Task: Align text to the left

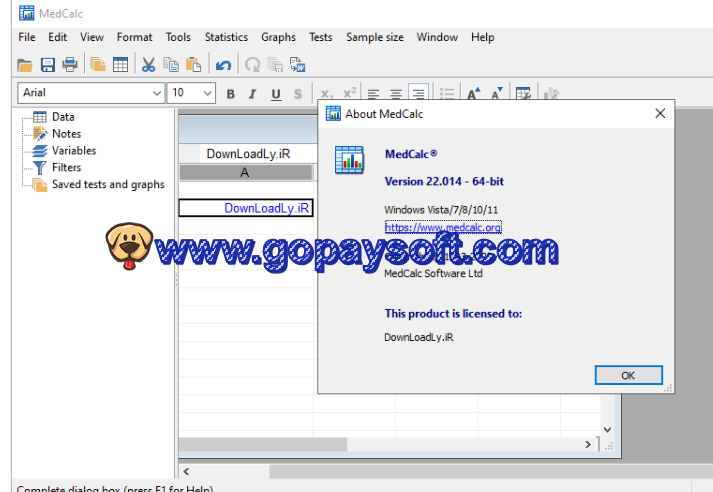Action: pyautogui.click(x=373, y=94)
